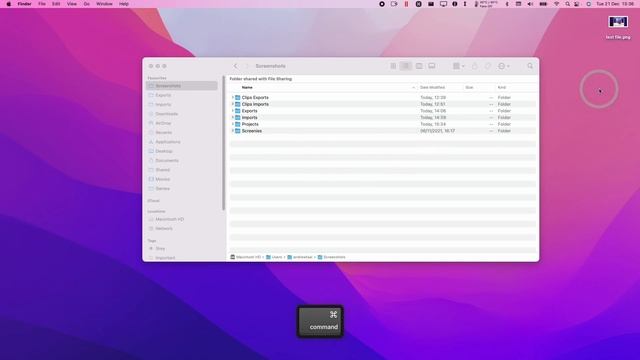Sort by the Date Modified column header

point(432,87)
